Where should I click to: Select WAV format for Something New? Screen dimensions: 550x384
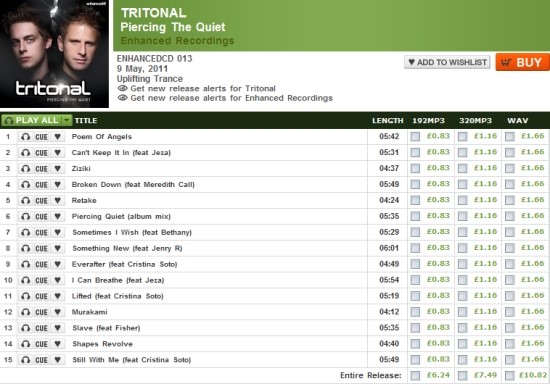(x=510, y=248)
